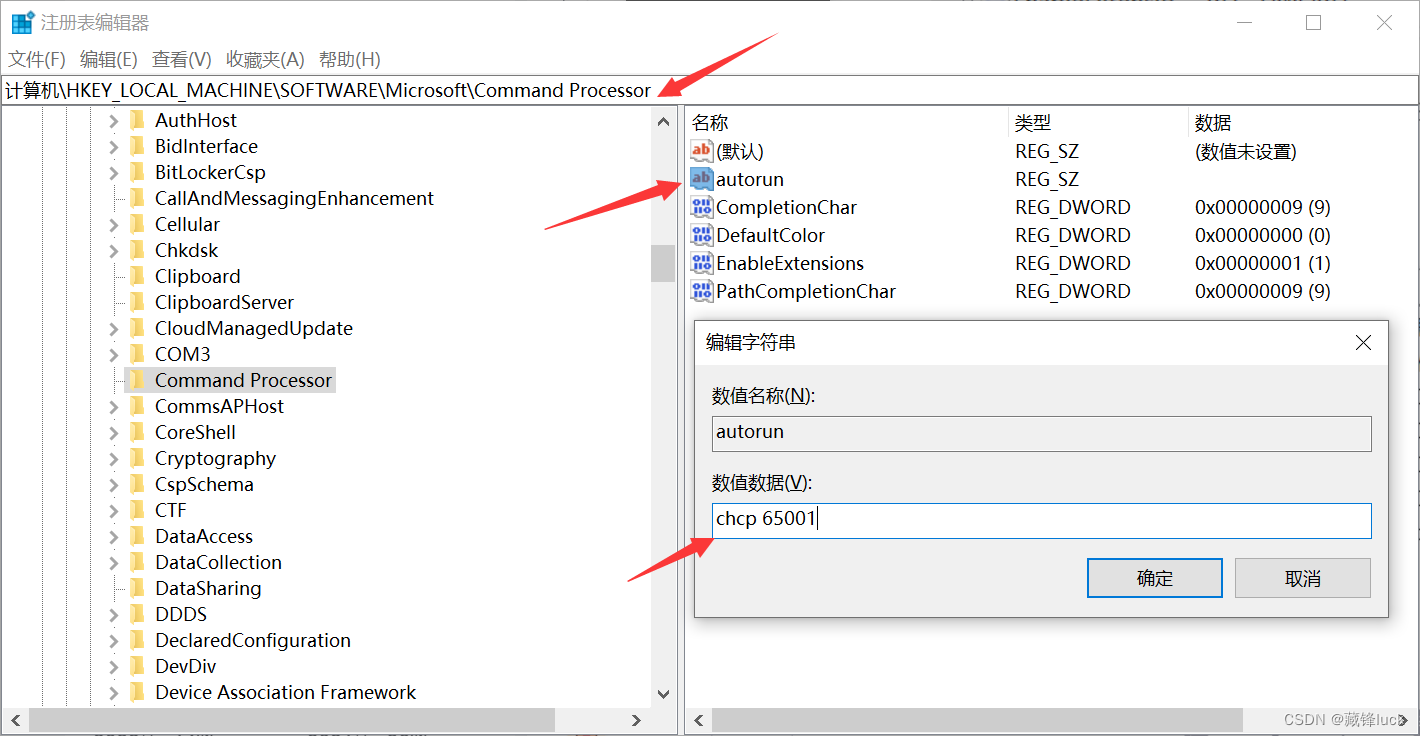Screen dimensions: 1420x736
Task: Click the tree horizontal scrollbar thumb
Action: click(291, 720)
